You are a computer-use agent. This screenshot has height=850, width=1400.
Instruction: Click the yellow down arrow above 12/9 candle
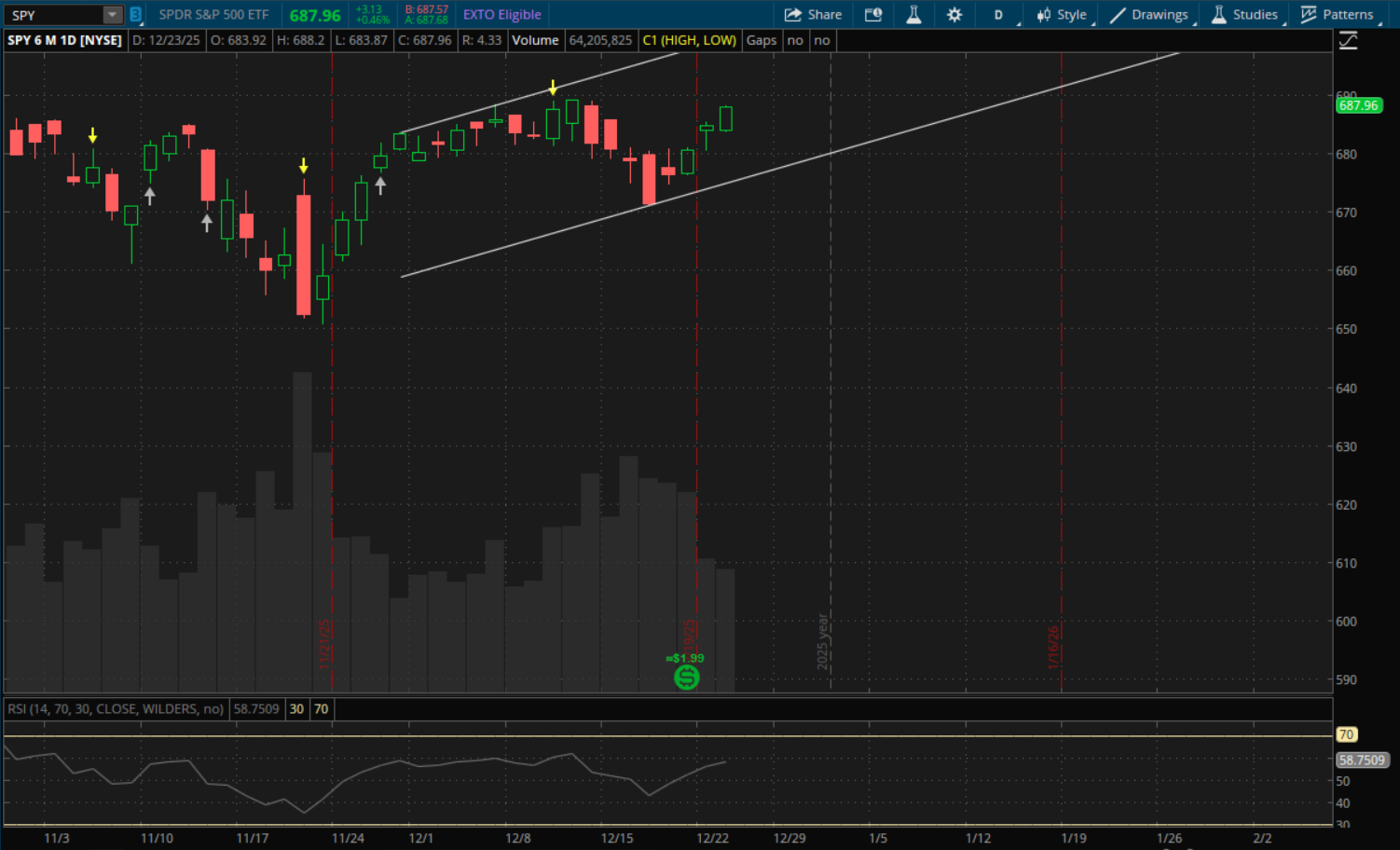[553, 88]
